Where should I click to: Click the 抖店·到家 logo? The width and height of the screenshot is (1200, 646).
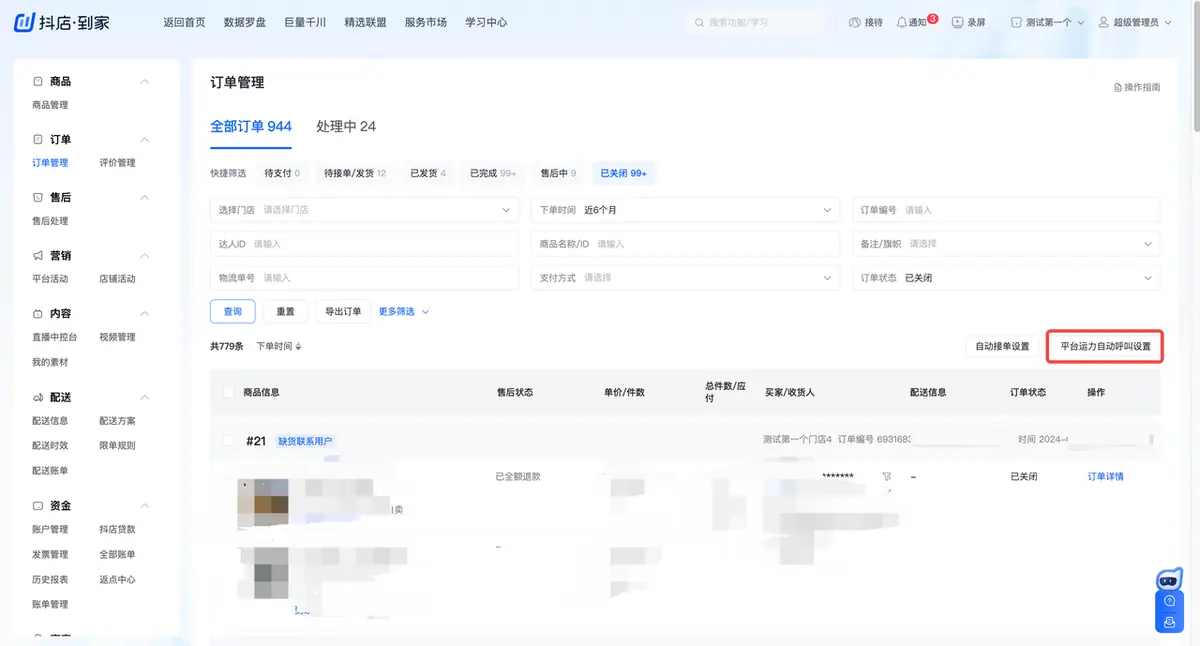[x=62, y=22]
